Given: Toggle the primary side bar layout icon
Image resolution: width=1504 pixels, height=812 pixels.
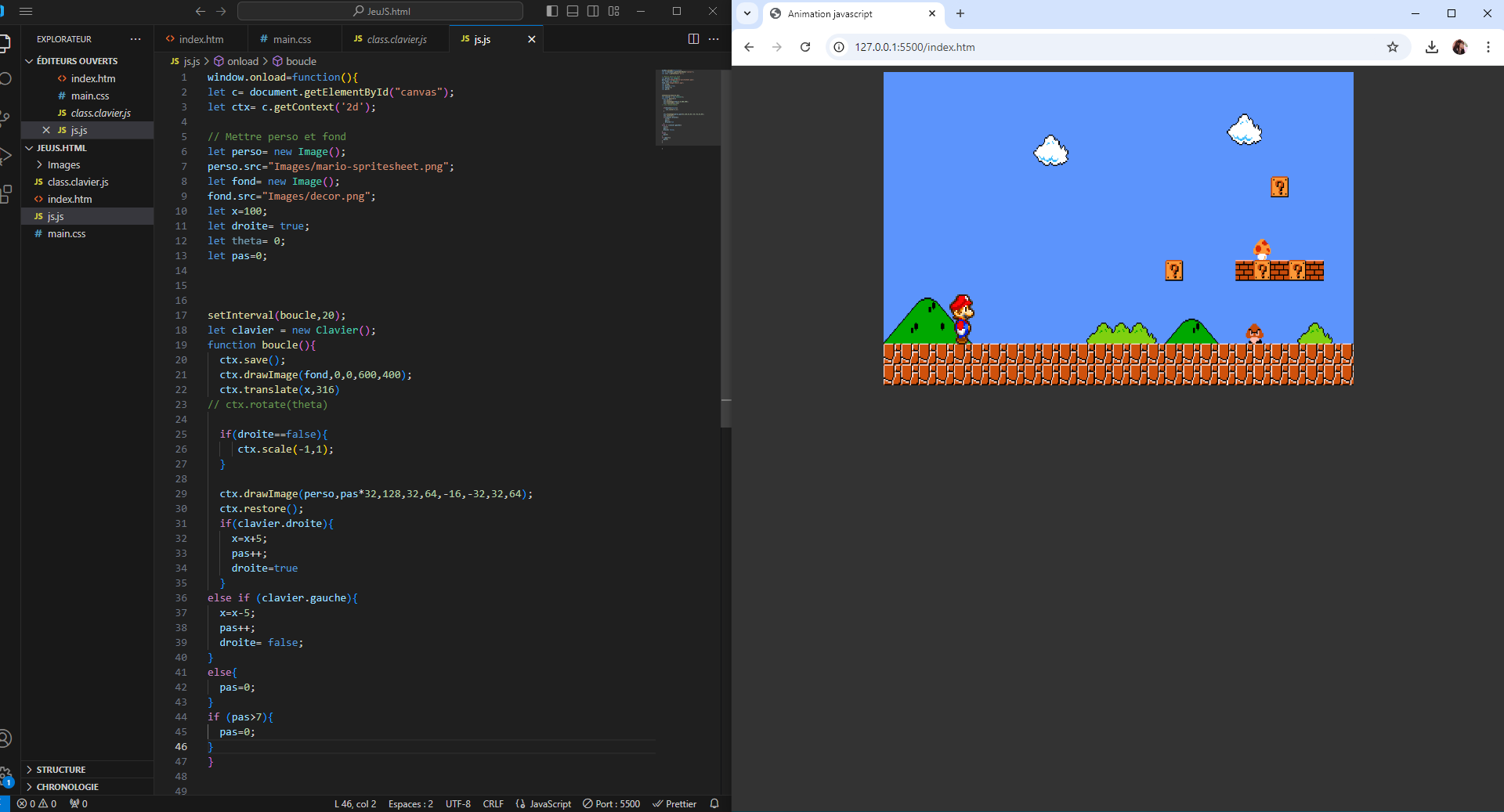Looking at the screenshot, I should coord(552,11).
